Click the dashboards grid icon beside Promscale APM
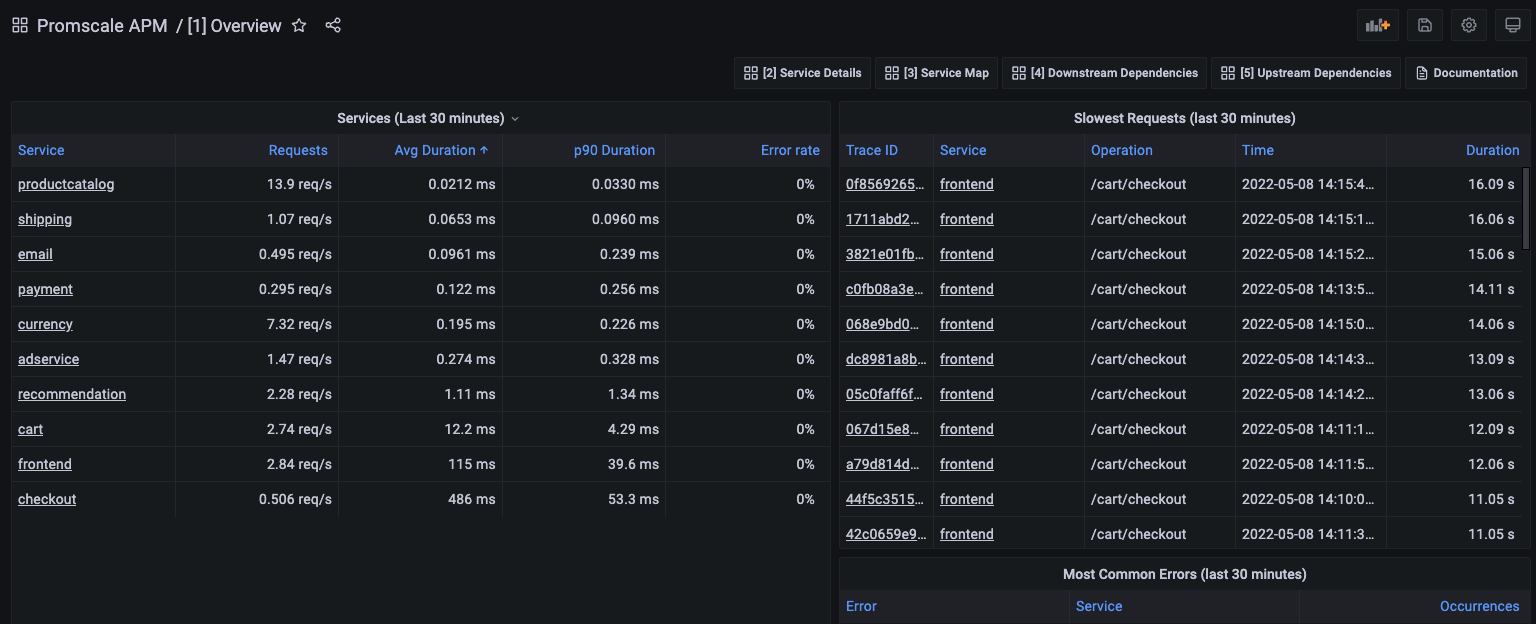 pos(20,26)
